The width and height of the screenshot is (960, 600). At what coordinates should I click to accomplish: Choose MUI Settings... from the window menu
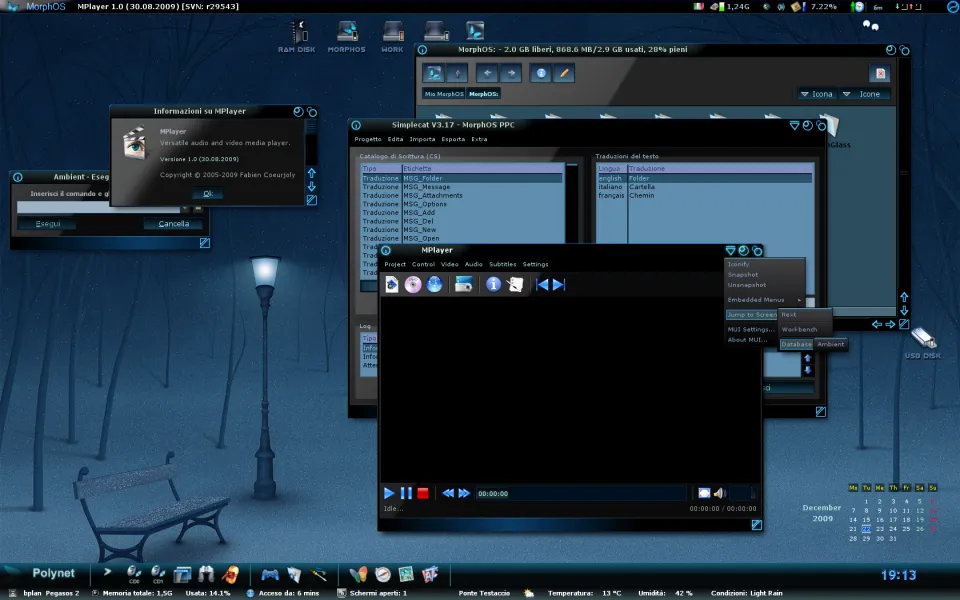pos(751,329)
